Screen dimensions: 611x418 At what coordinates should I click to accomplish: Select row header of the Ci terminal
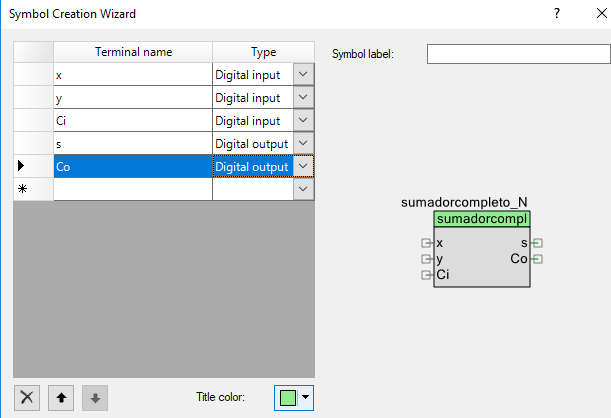click(33, 120)
